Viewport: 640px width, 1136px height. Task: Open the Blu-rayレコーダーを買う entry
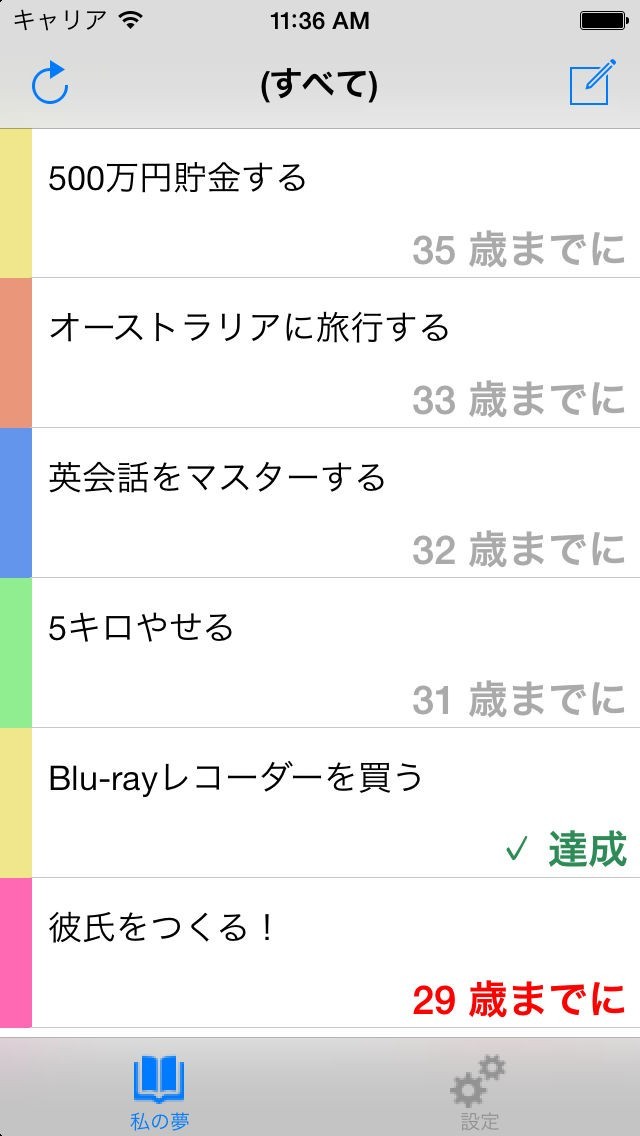pos(237,778)
